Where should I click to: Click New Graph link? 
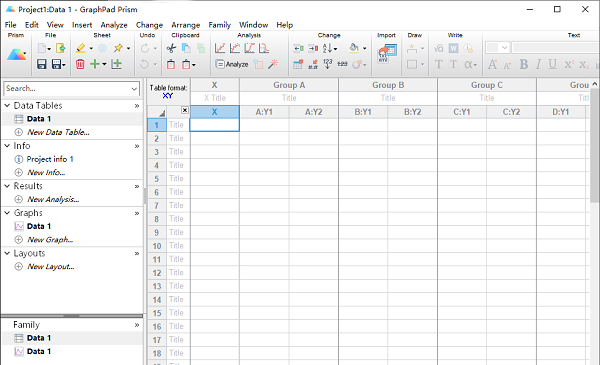tap(50, 240)
